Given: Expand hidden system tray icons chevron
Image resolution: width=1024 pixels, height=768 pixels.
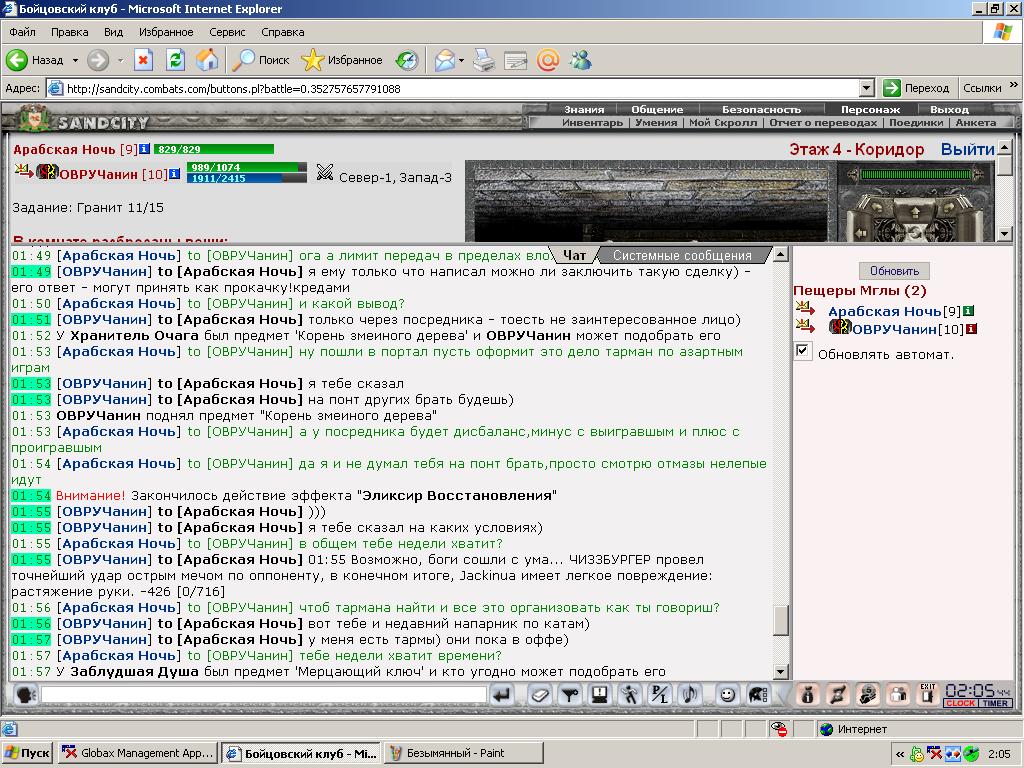Looking at the screenshot, I should [900, 754].
